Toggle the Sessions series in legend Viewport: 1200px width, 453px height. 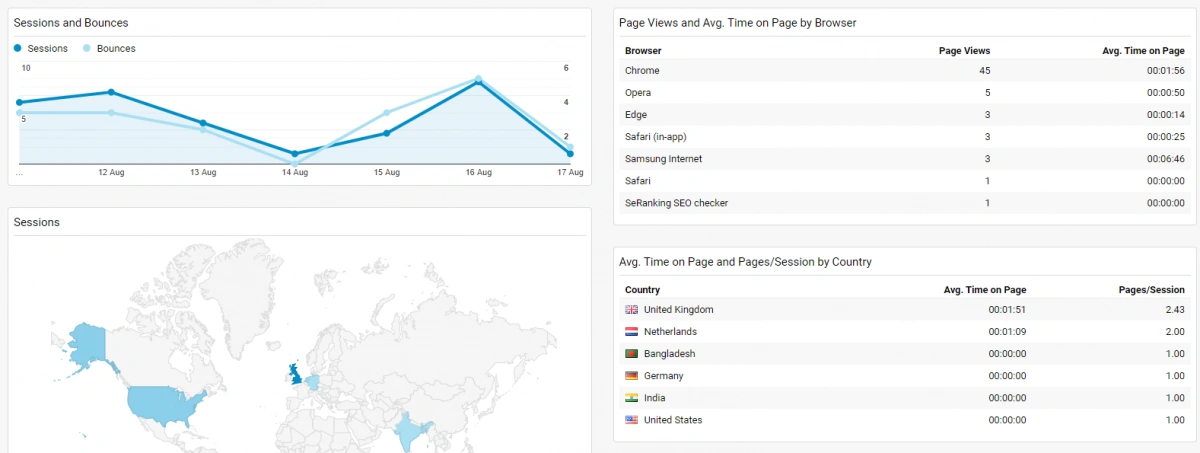click(41, 48)
